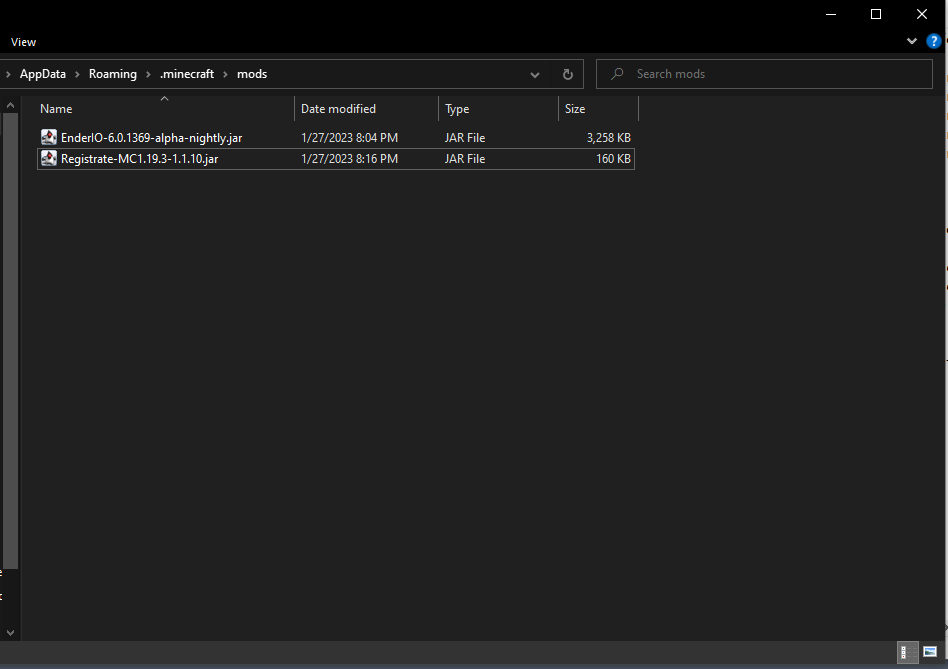Switch to large thumbnails view layout
948x669 pixels.
[930, 652]
